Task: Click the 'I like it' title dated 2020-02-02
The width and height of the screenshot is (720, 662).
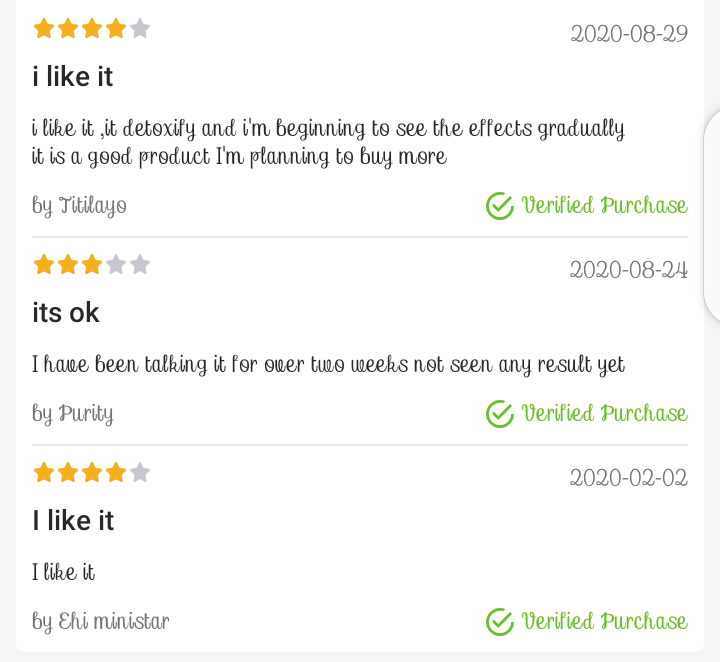Action: [73, 521]
